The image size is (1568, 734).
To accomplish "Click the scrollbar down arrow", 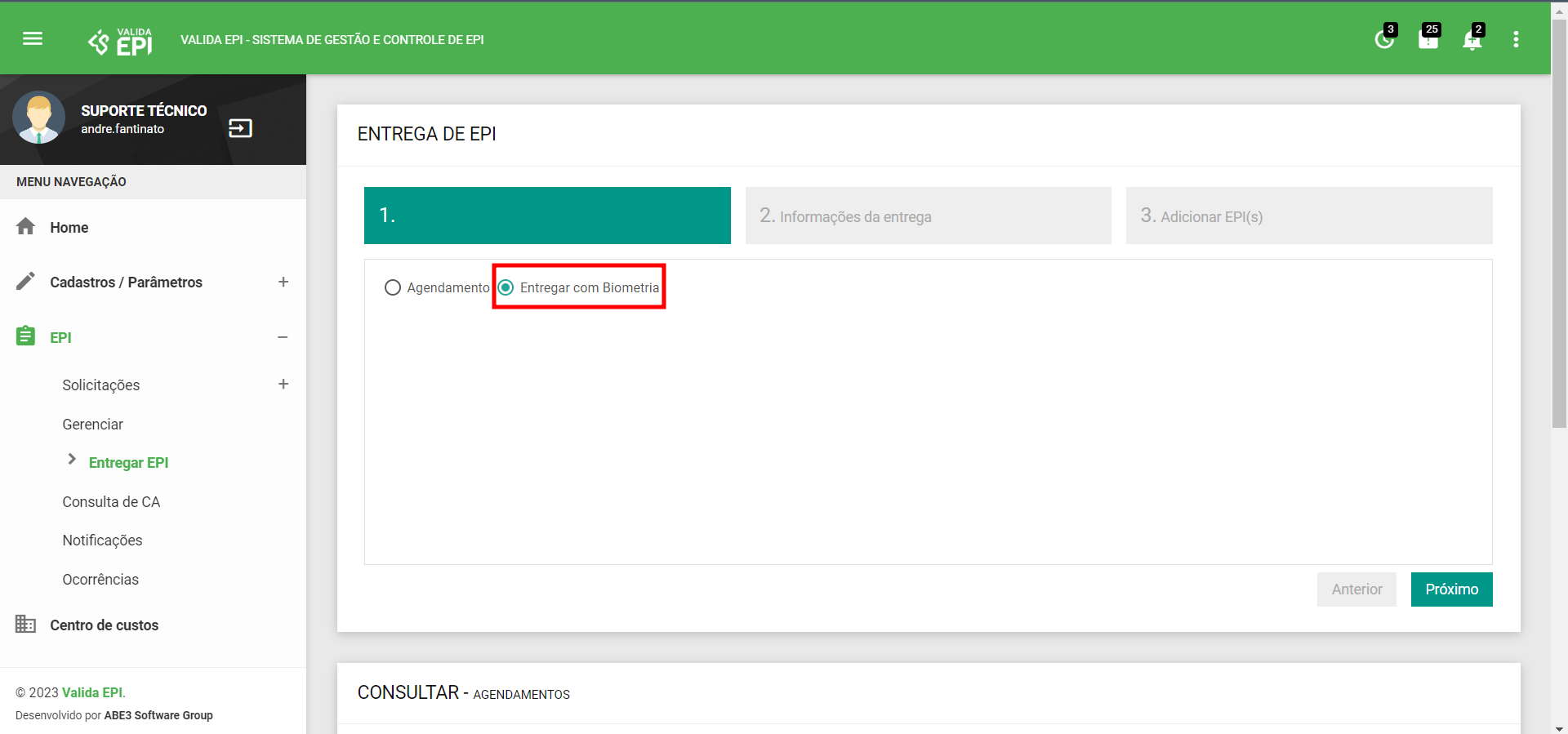I will tap(1560, 727).
